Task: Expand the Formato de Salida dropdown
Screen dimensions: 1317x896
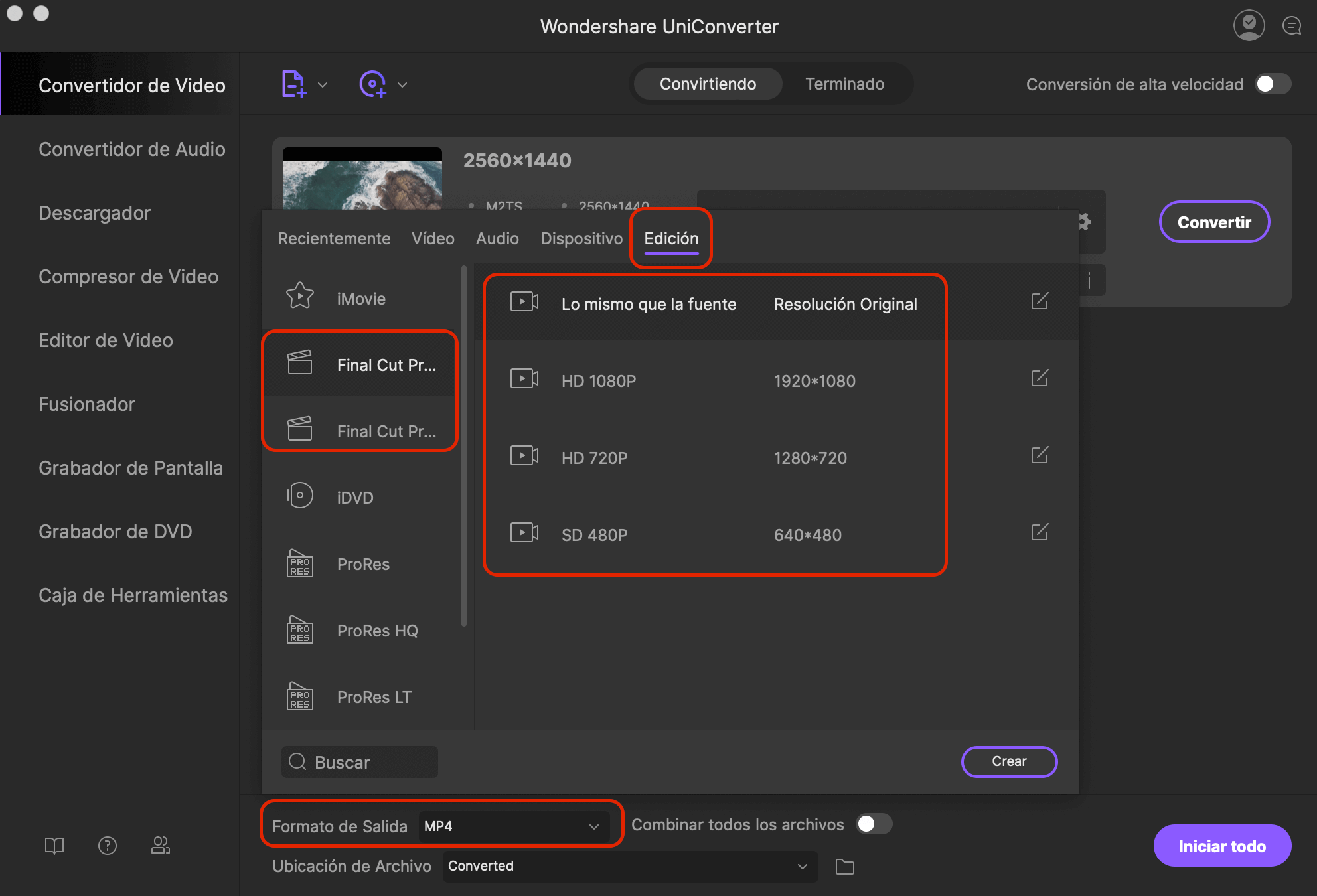Action: pos(512,826)
